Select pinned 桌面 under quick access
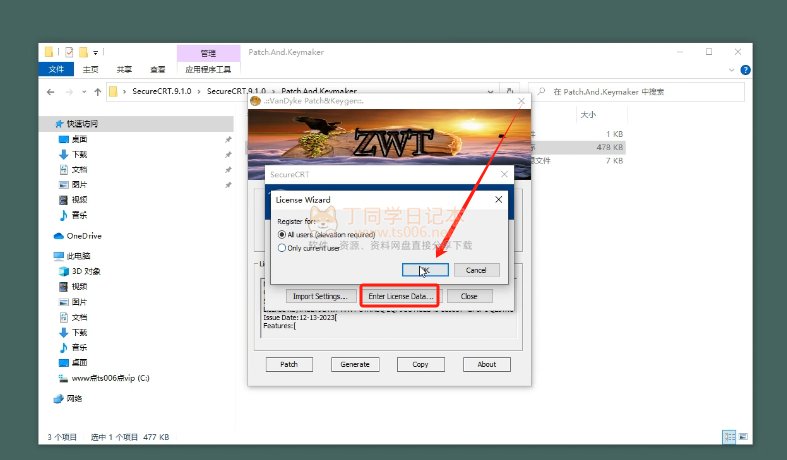The width and height of the screenshot is (787, 460). pyautogui.click(x=79, y=139)
